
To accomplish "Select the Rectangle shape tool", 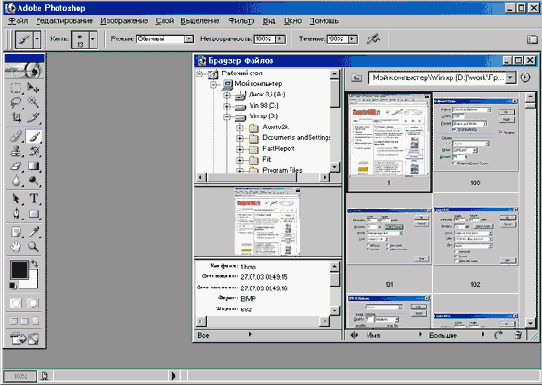I will coord(34,214).
